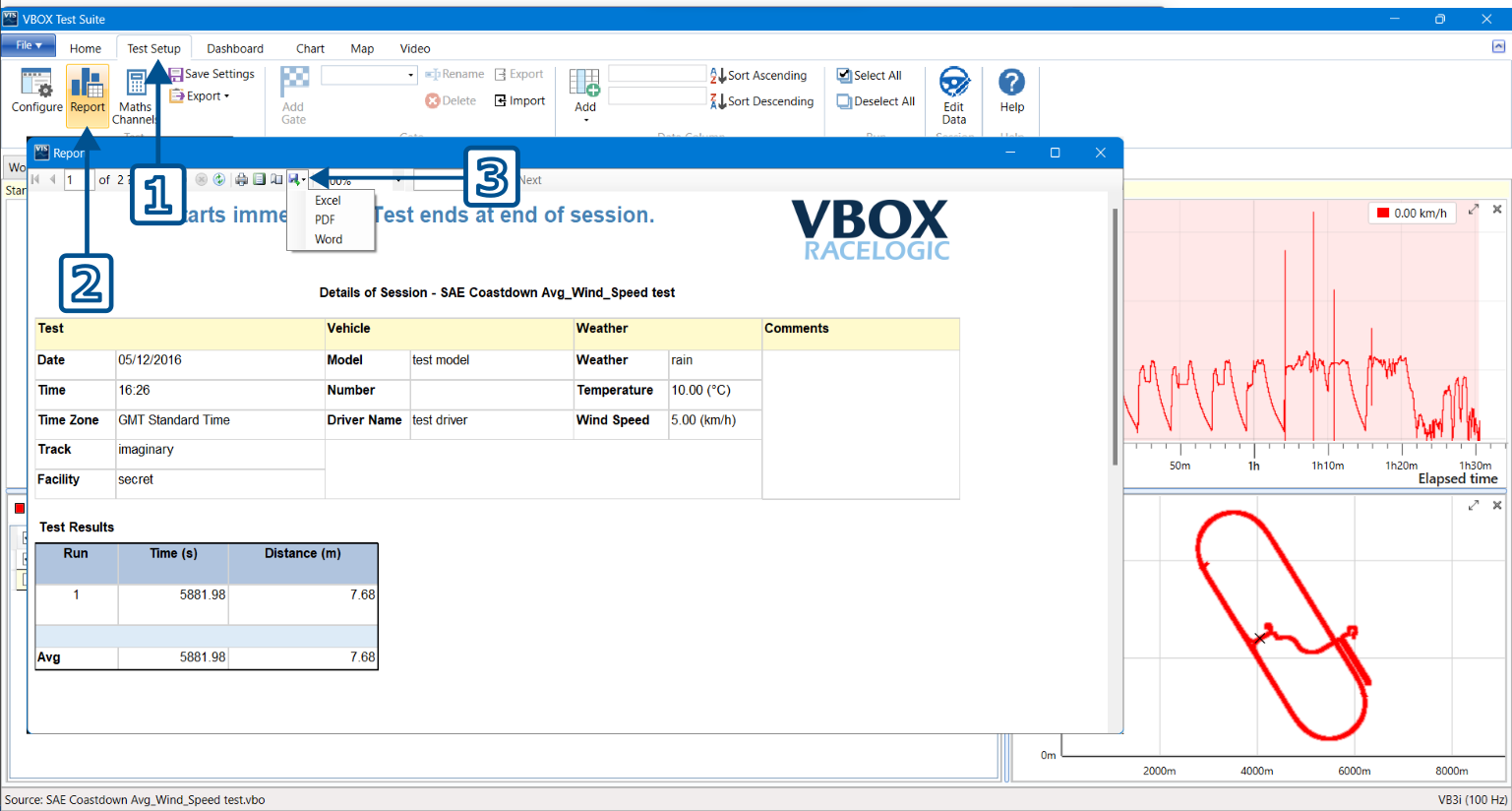Go to previous page in Report toolbar
The width and height of the screenshot is (1512, 811).
click(52, 179)
